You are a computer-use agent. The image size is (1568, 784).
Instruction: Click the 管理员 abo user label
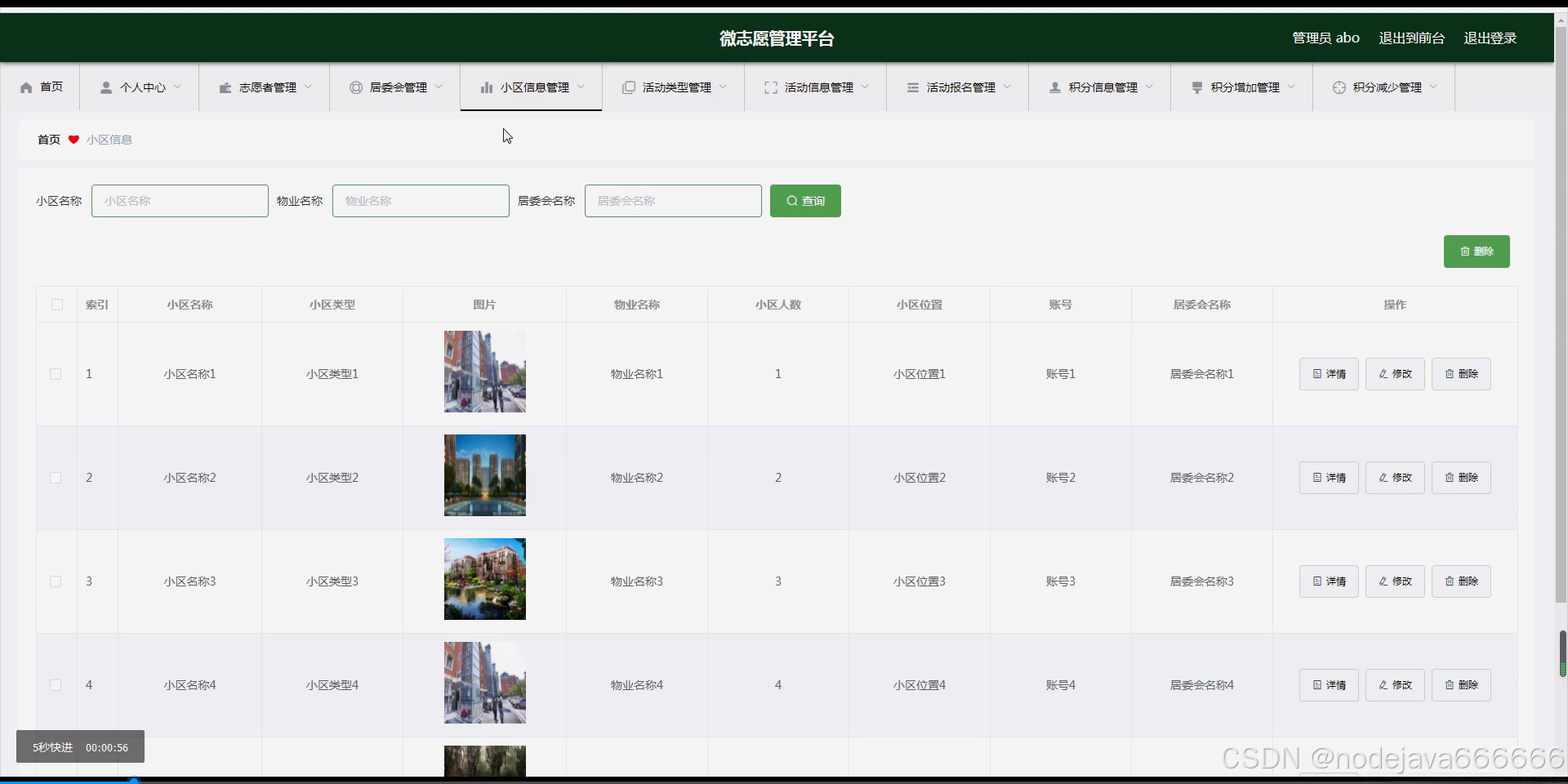(x=1325, y=38)
